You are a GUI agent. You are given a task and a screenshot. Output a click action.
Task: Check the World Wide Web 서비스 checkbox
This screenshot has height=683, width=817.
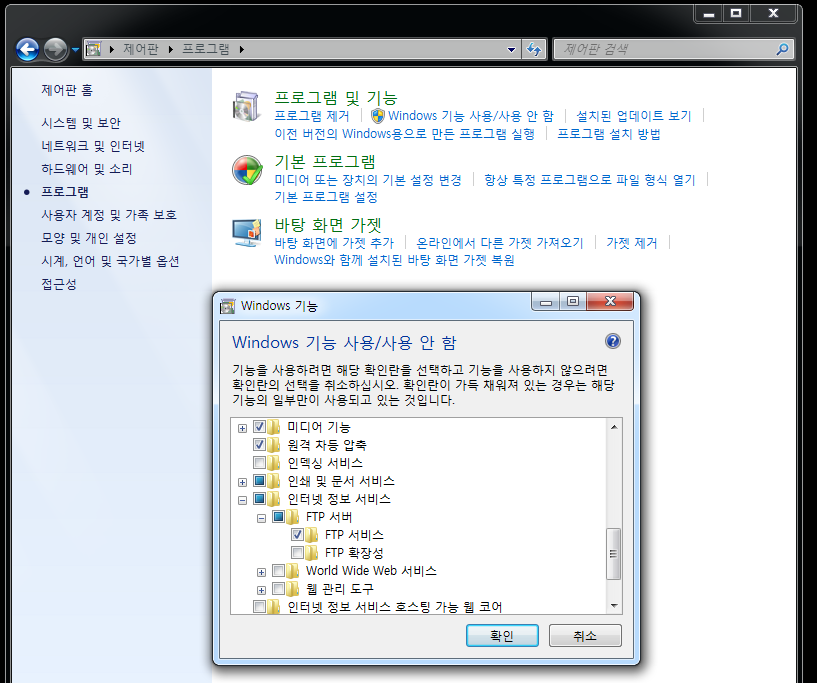278,570
